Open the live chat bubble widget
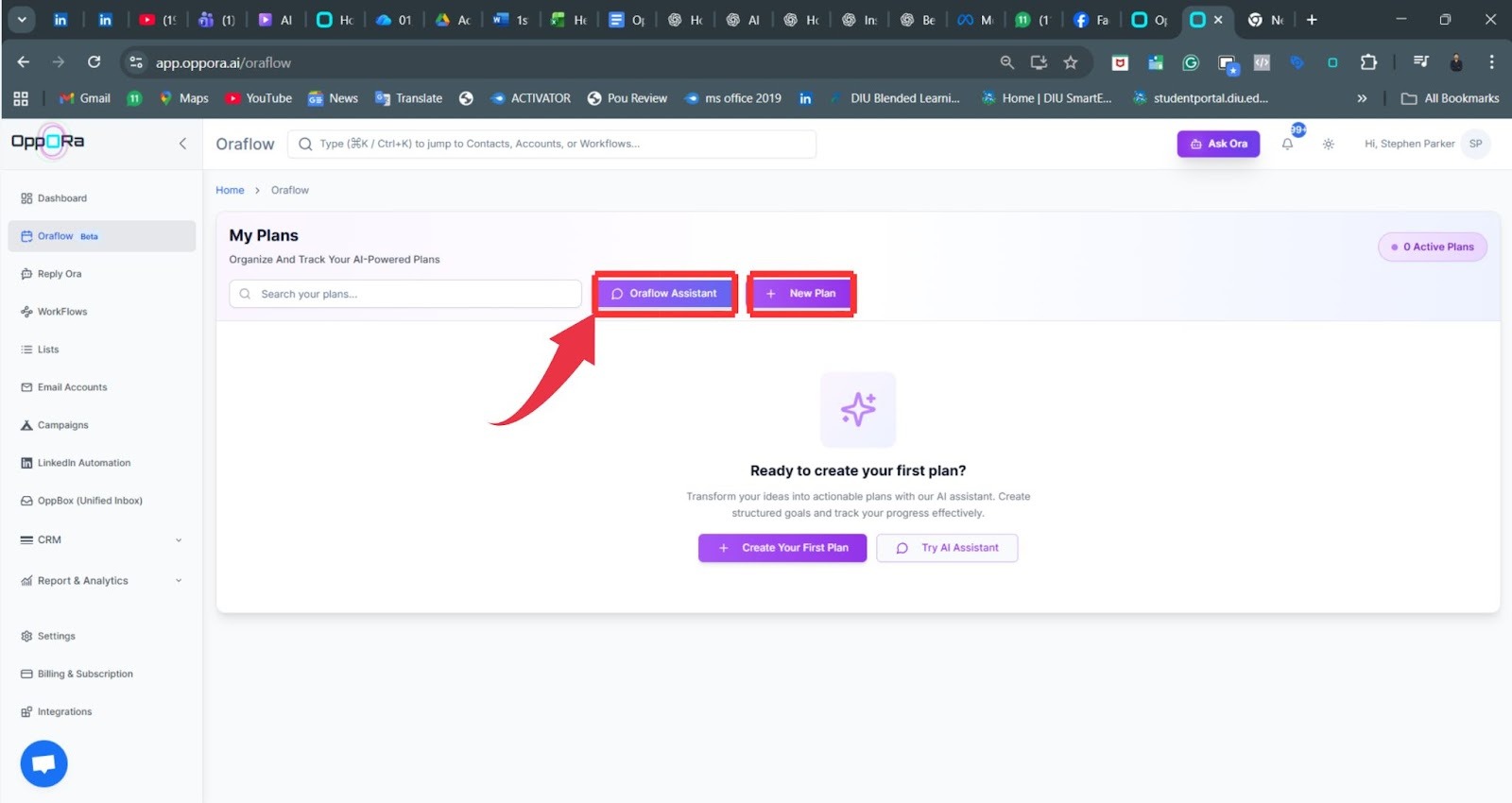The image size is (1512, 803). (43, 763)
